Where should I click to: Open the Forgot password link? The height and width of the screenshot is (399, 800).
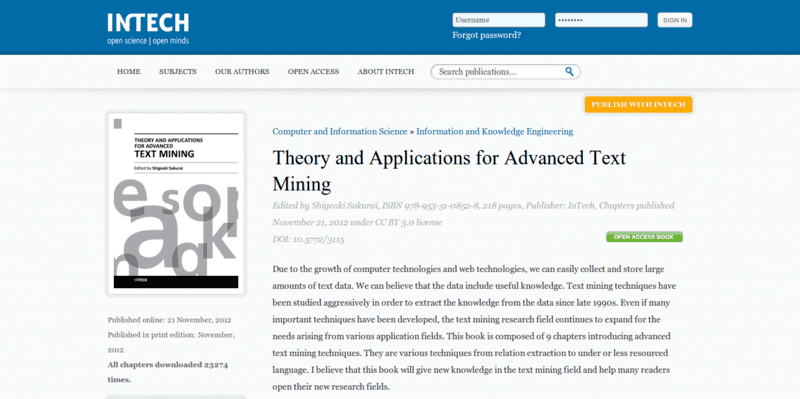(487, 35)
